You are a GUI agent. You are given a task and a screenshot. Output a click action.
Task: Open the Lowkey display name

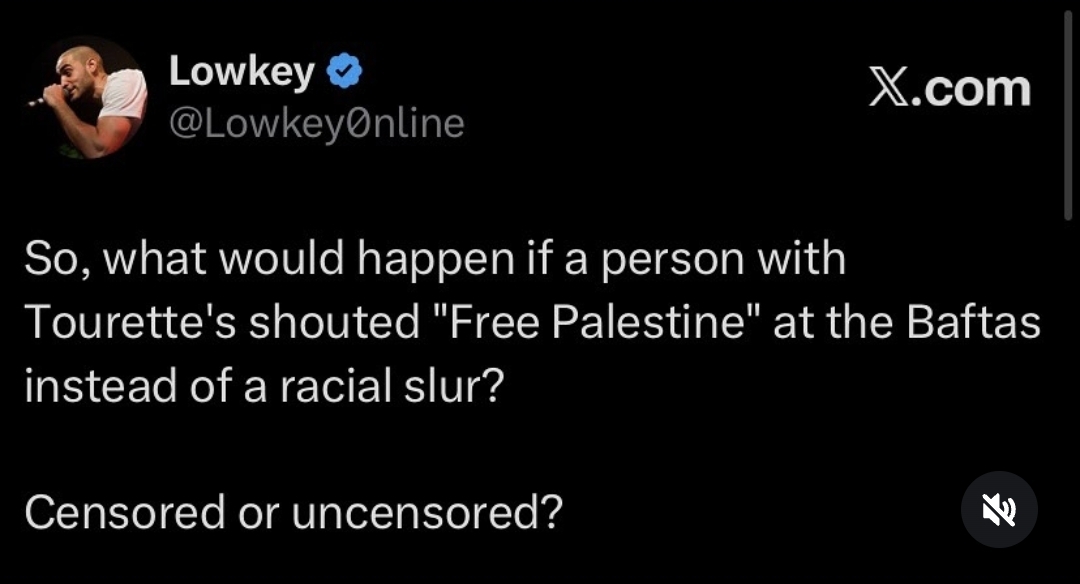pyautogui.click(x=242, y=72)
